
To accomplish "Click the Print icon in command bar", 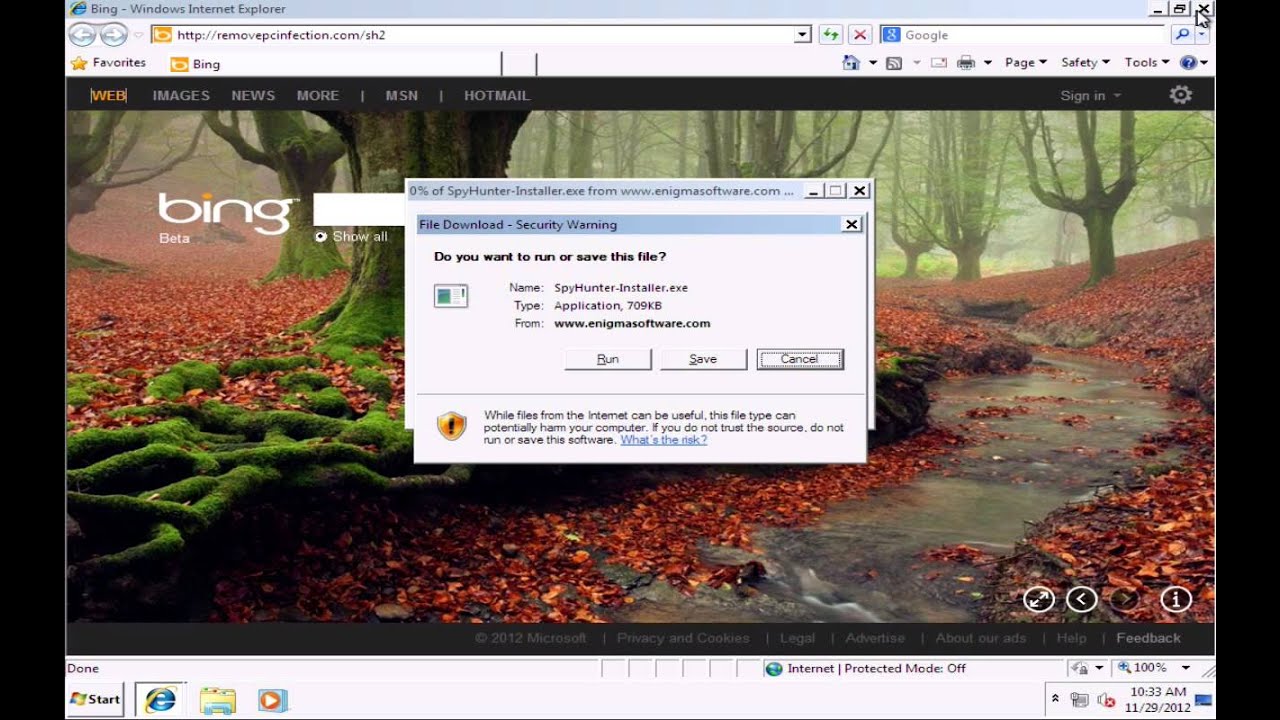I will 966,63.
